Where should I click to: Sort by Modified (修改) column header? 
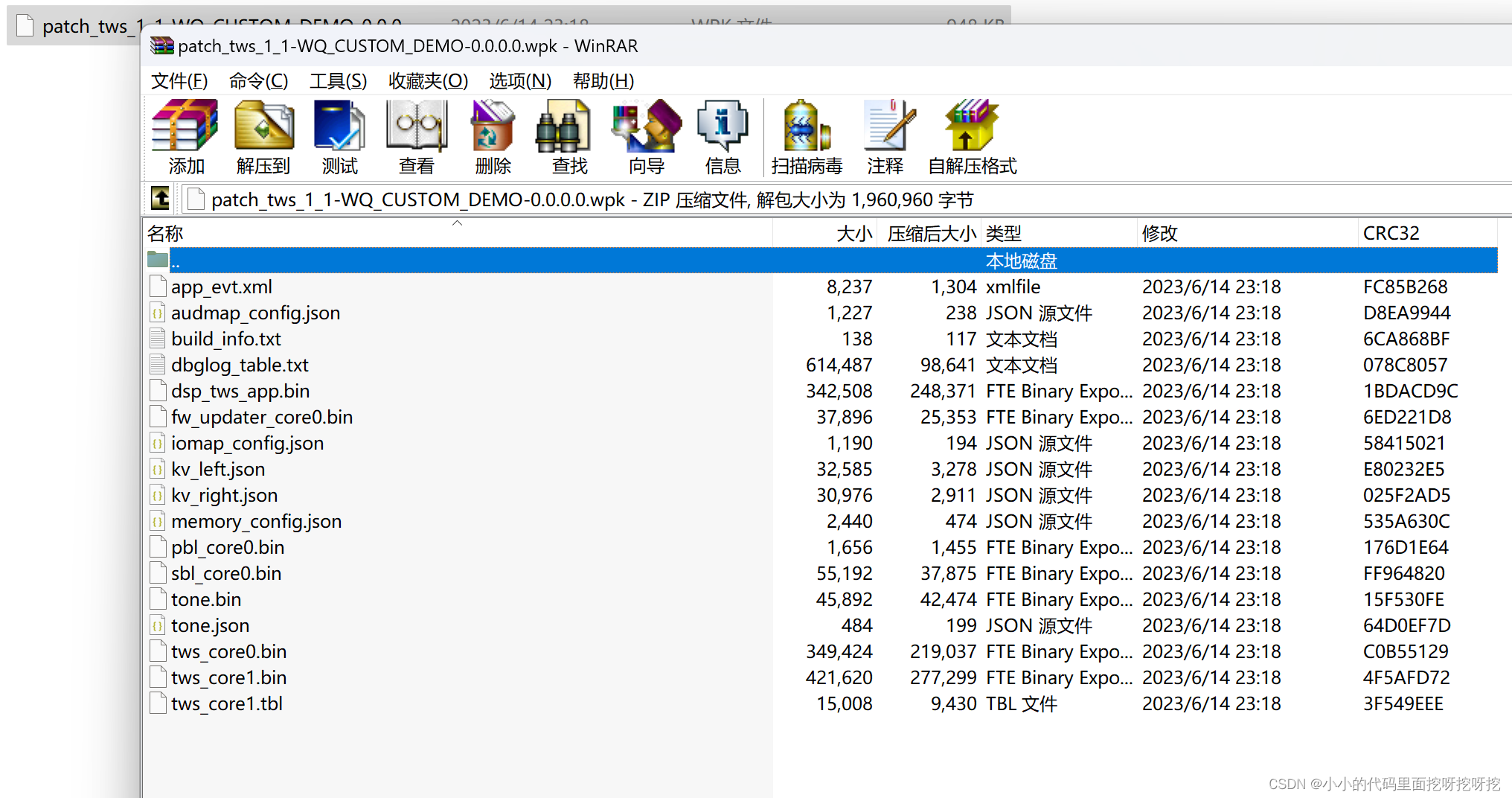[x=1247, y=233]
